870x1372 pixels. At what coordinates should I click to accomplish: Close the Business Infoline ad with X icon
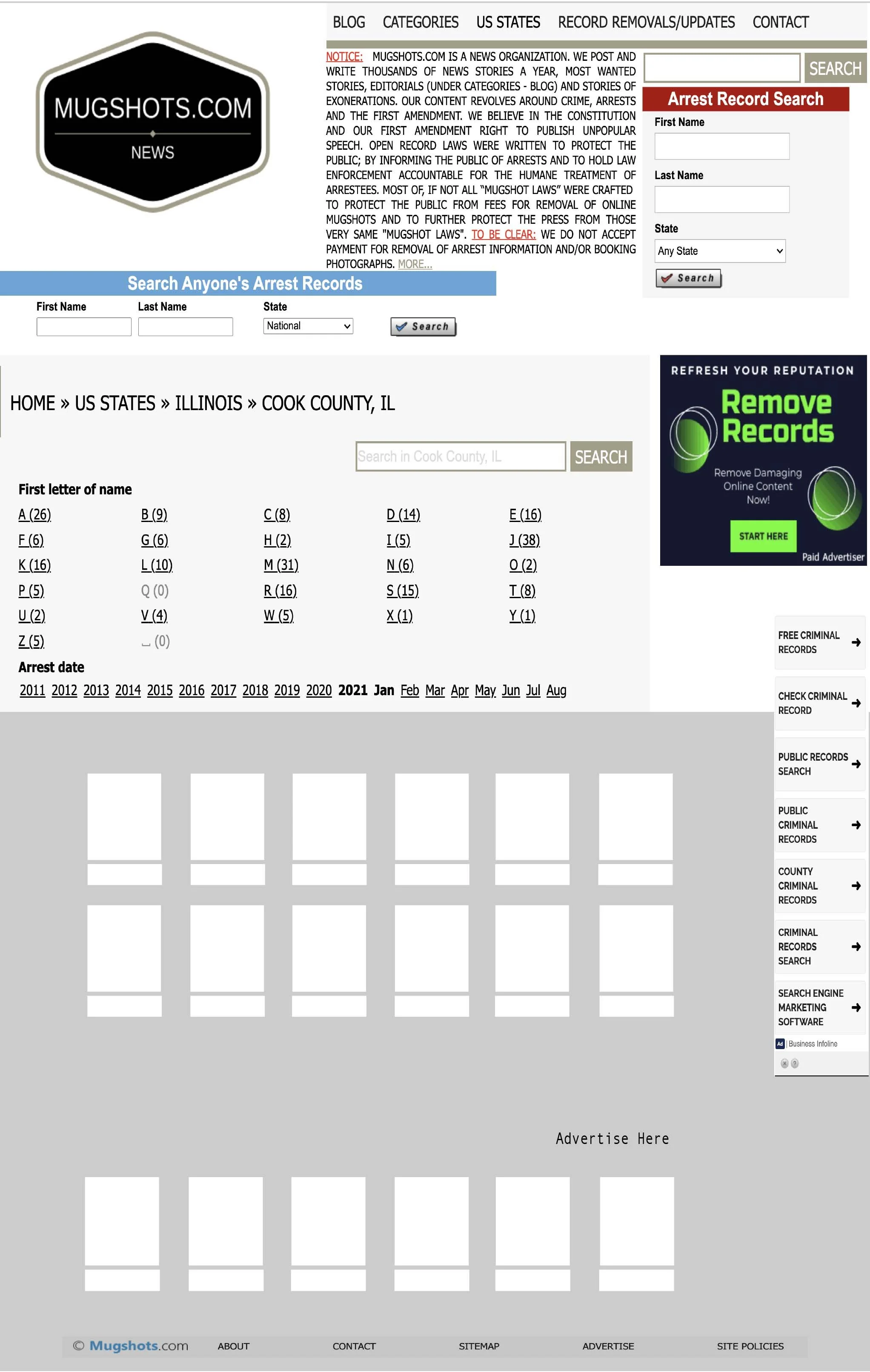coord(784,1063)
